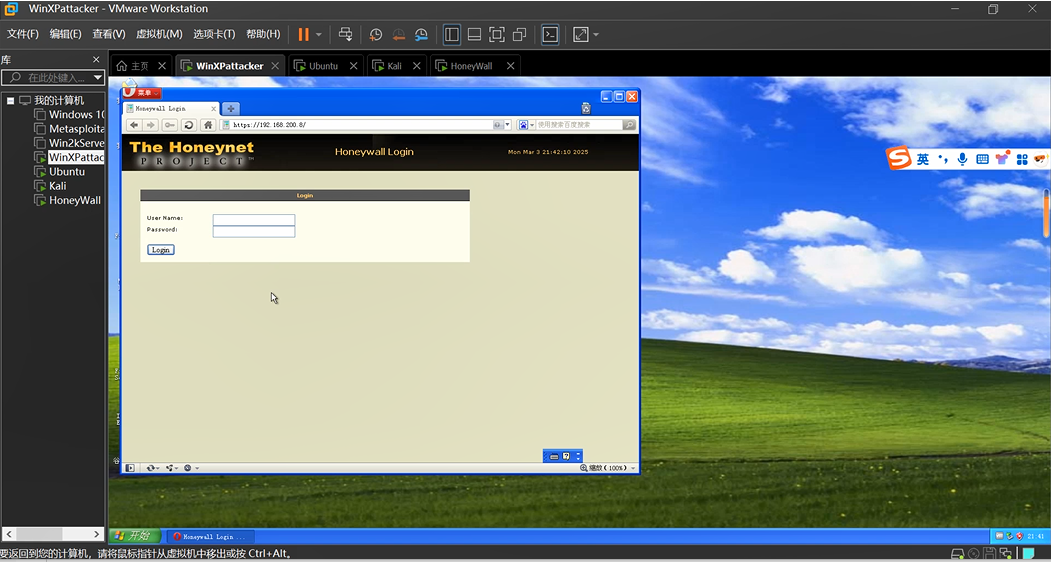The image size is (1051, 562).
Task: Toggle the browser panel sidebar button
Action: pyautogui.click(x=131, y=468)
